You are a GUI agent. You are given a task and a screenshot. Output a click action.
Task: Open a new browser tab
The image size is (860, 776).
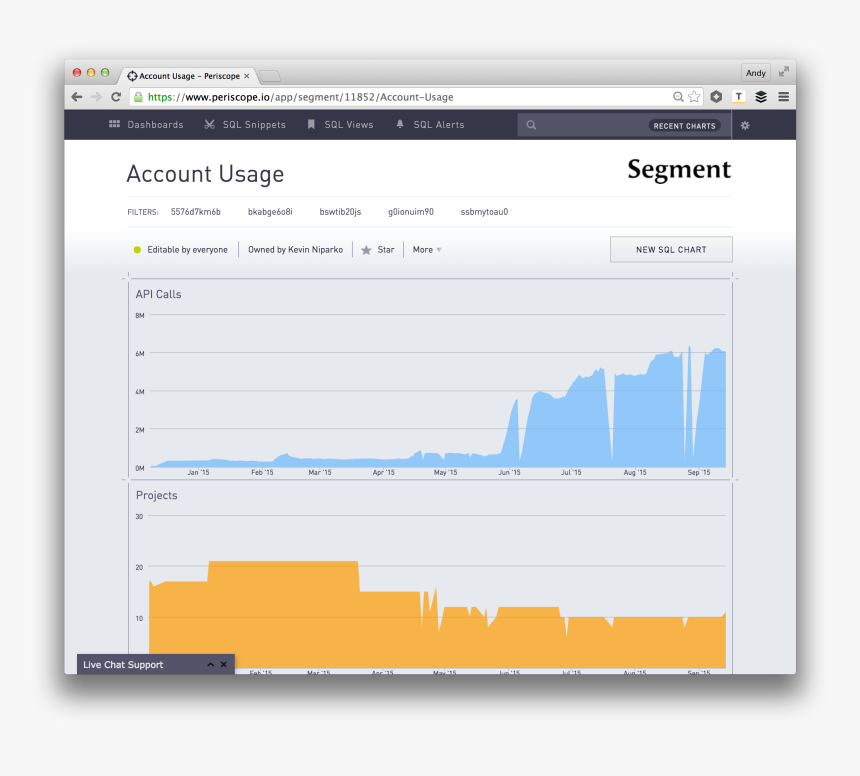coord(269,76)
